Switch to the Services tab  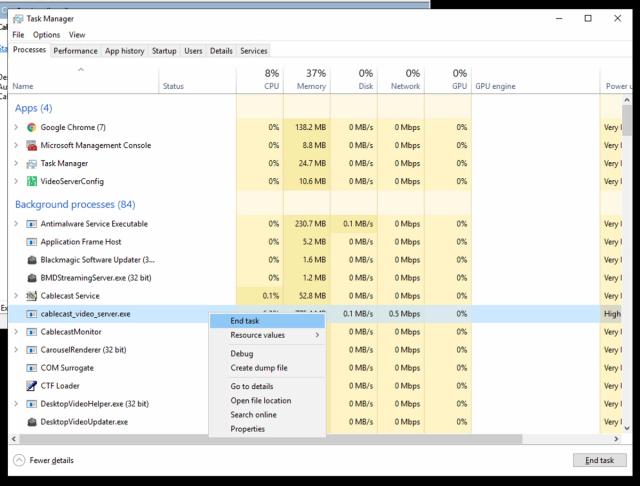pyautogui.click(x=253, y=51)
